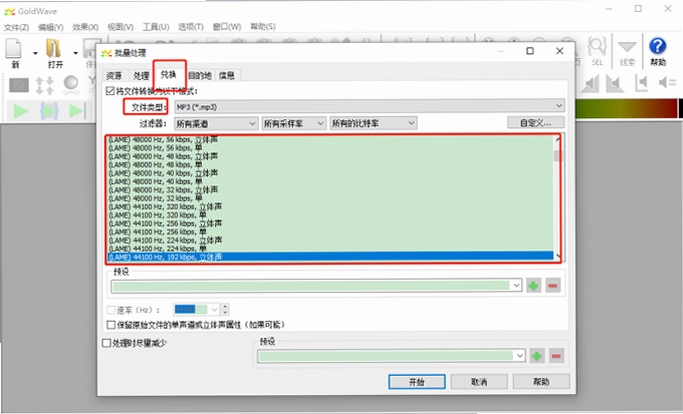The image size is (683, 414).
Task: Click the speaker icon with falling ramp
Action: pos(615,84)
